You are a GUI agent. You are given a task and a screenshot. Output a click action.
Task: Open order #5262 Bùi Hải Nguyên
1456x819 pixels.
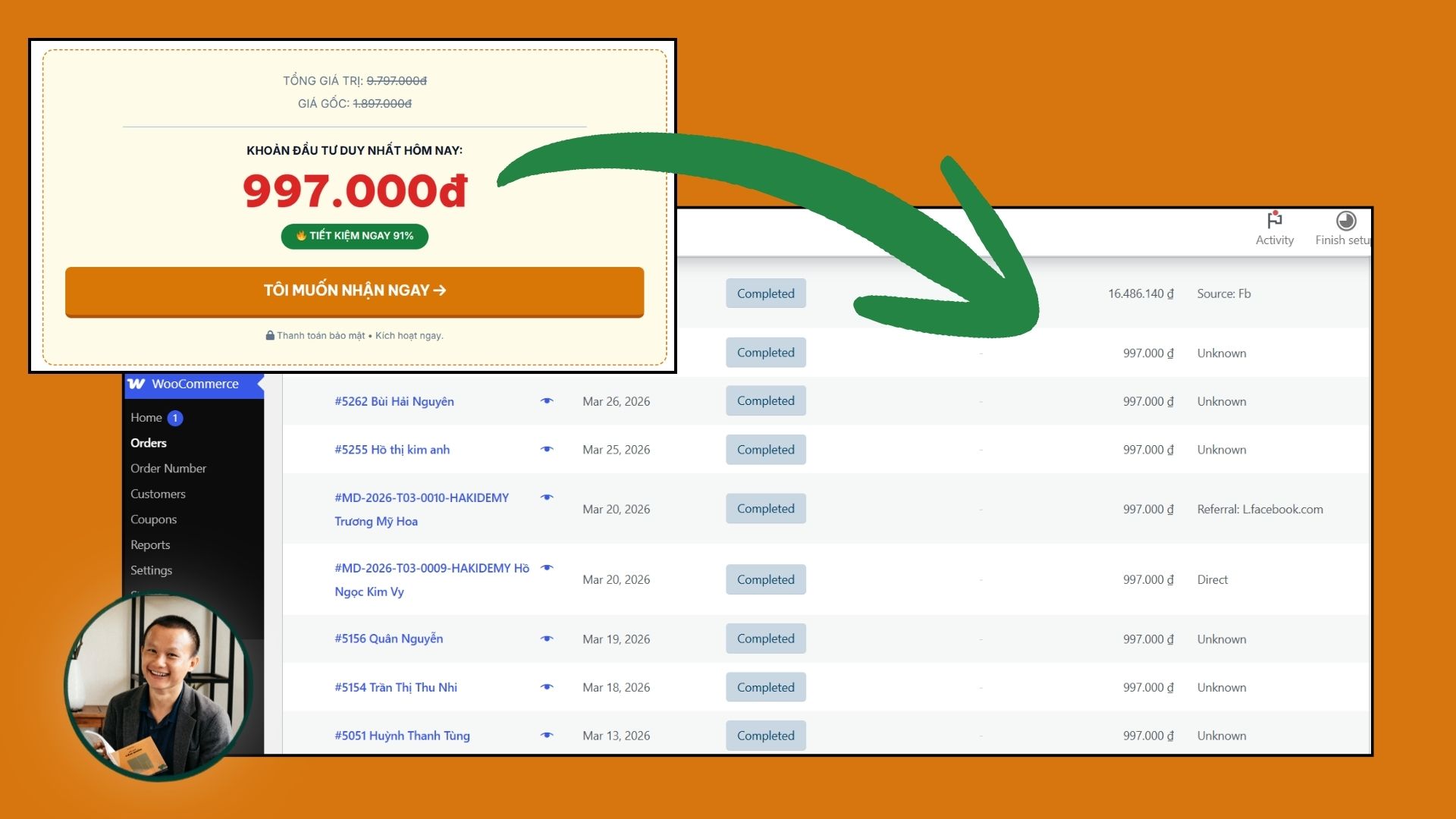(394, 401)
